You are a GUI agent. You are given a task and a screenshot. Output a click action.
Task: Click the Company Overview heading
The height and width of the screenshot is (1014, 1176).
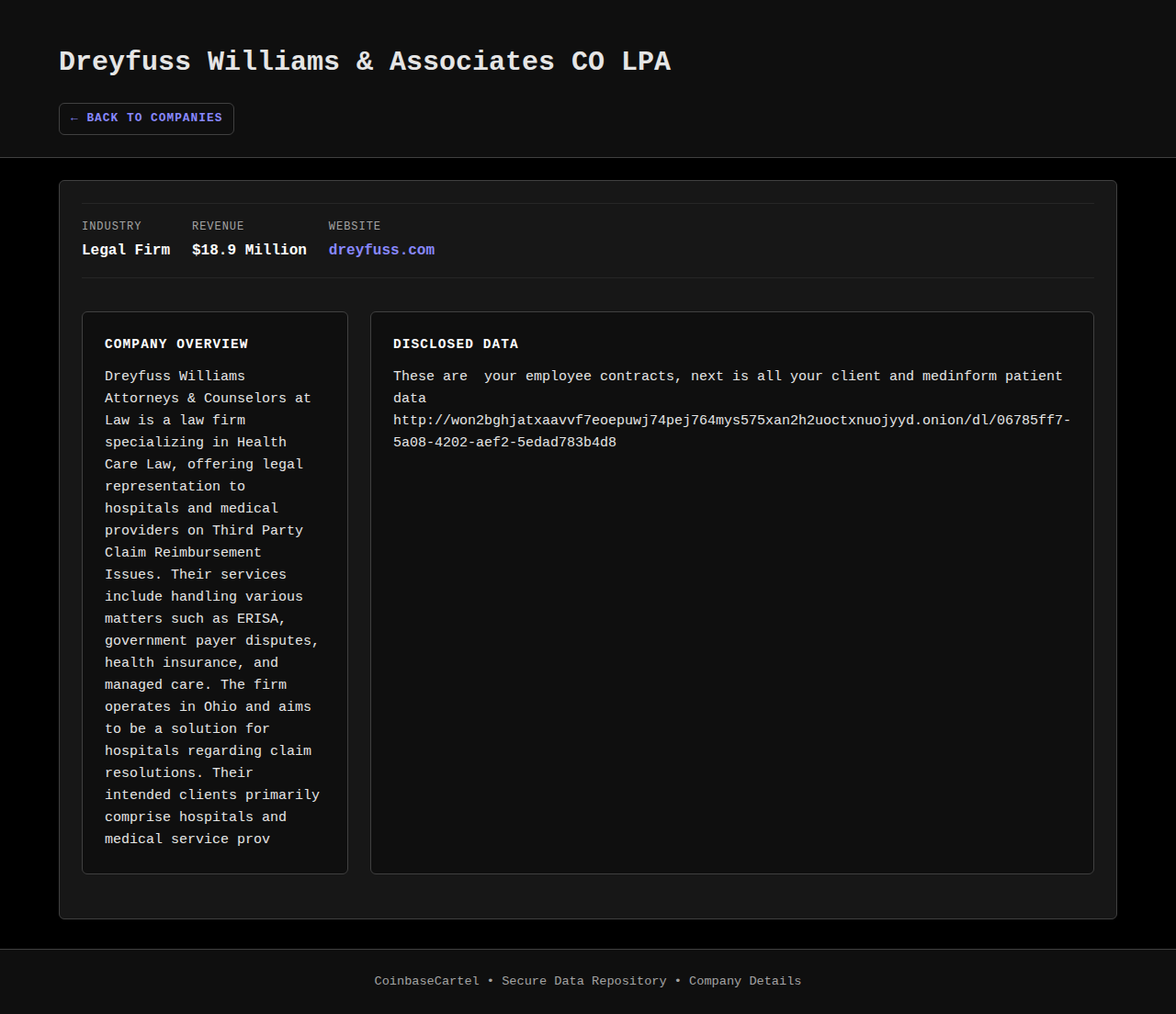176,344
